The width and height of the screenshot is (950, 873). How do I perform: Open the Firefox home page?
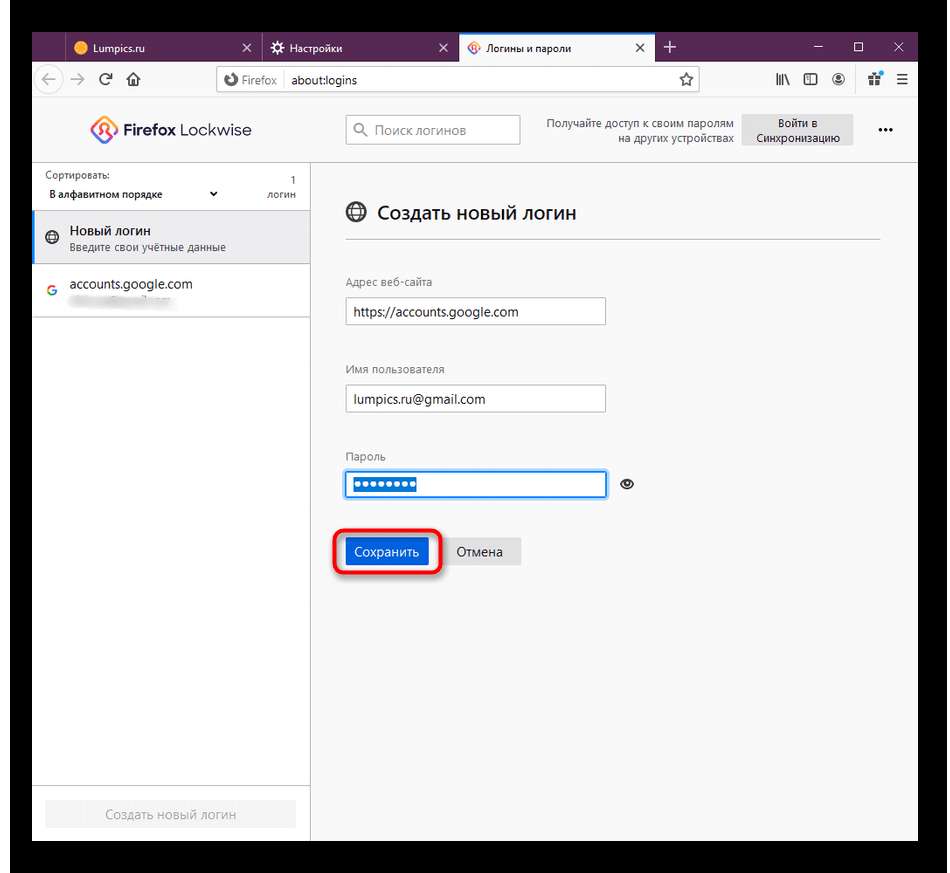point(133,79)
